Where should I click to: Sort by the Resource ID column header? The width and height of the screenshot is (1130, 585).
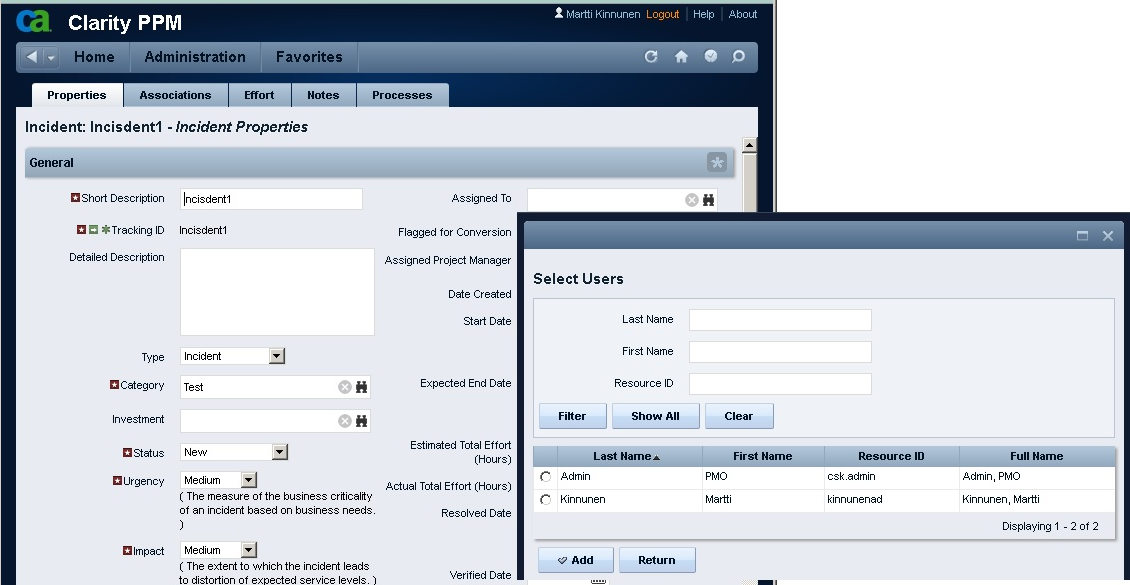click(891, 456)
